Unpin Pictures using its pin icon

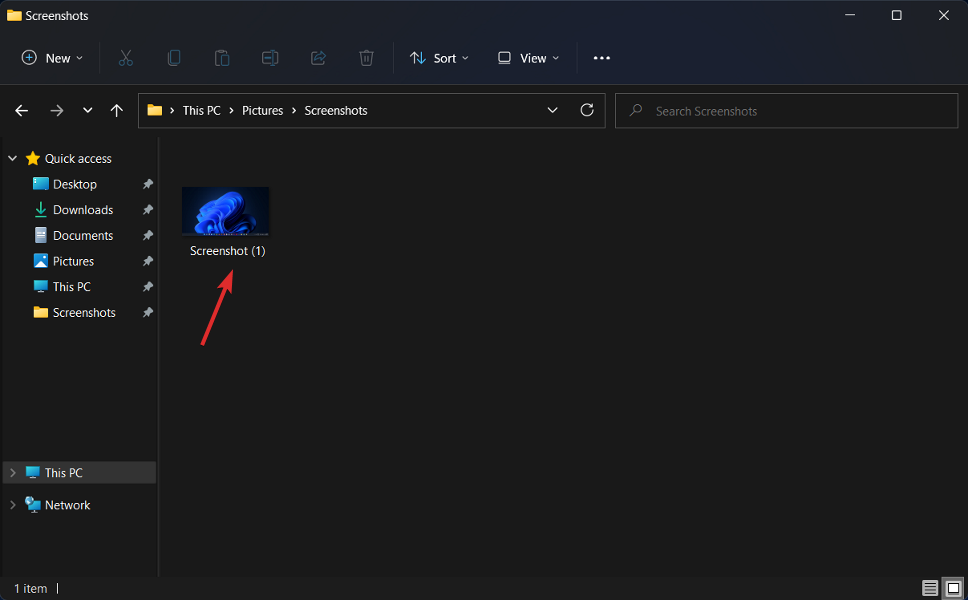click(148, 261)
